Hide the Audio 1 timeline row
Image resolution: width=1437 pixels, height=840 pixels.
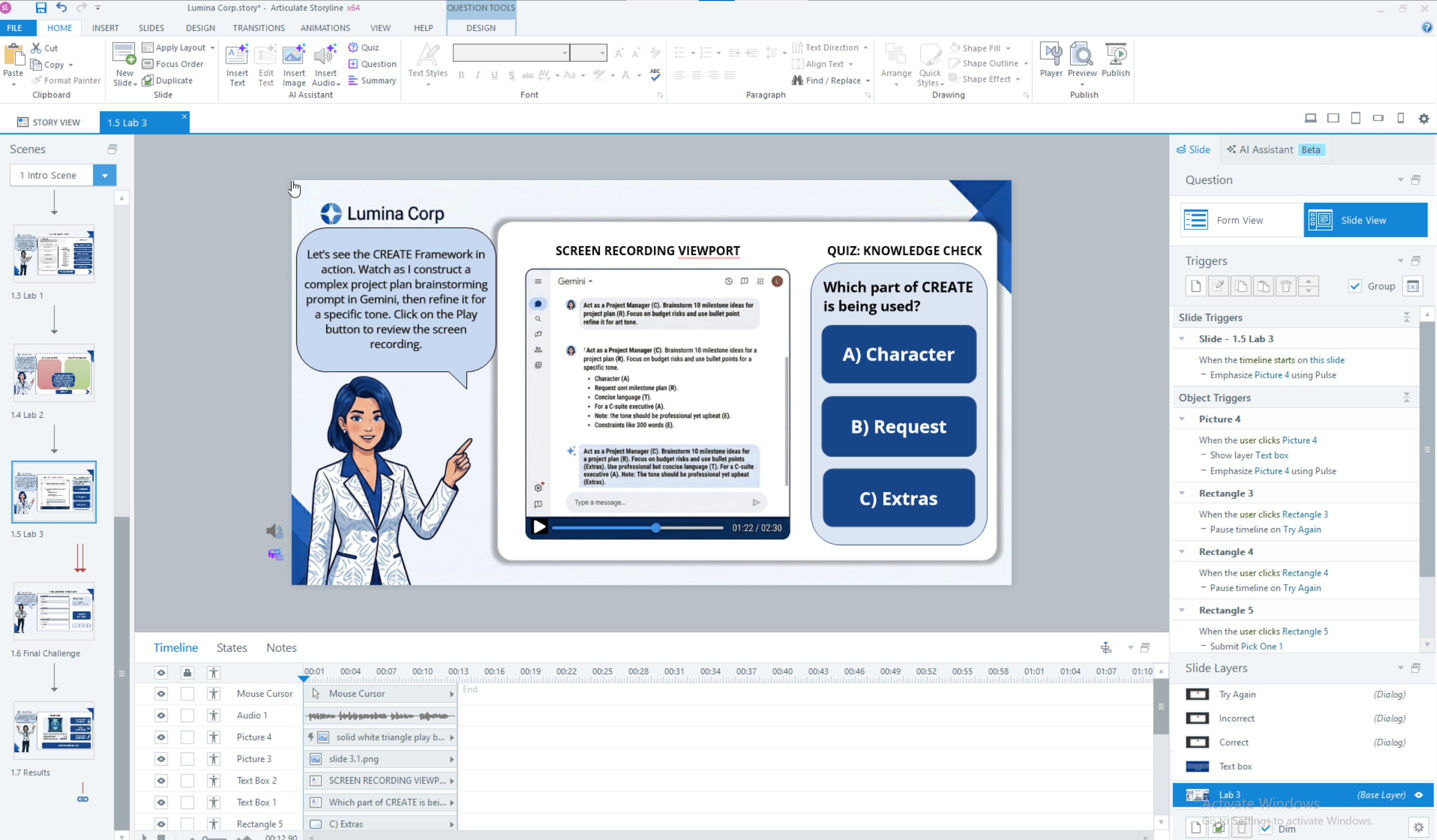(161, 715)
